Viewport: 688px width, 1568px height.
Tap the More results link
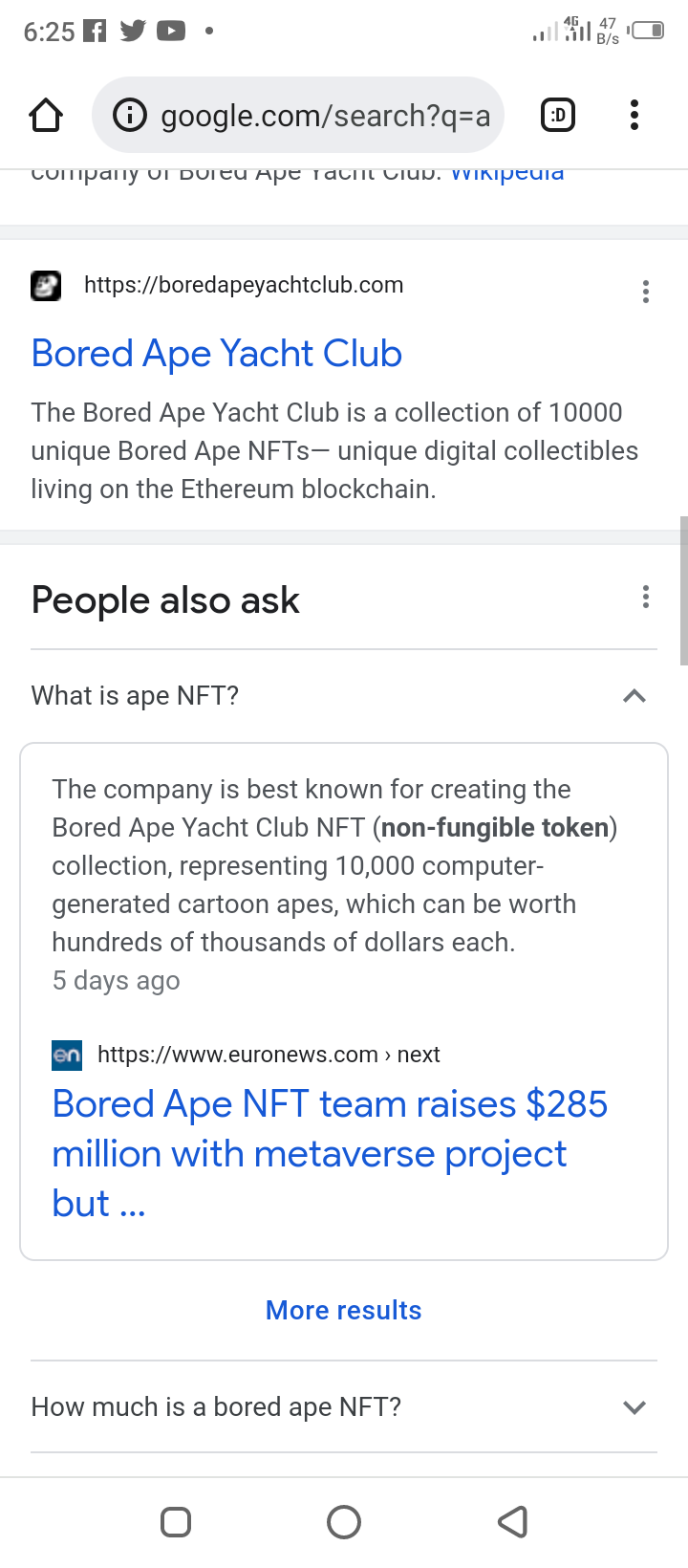point(344,1310)
